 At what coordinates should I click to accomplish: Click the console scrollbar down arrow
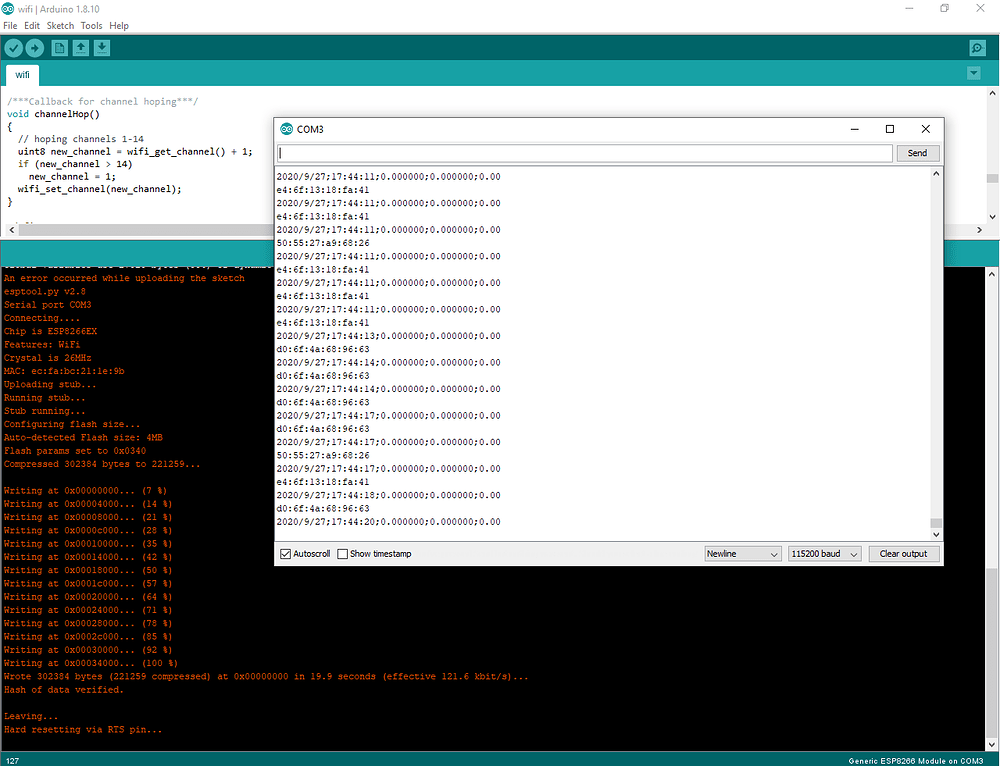(x=992, y=744)
